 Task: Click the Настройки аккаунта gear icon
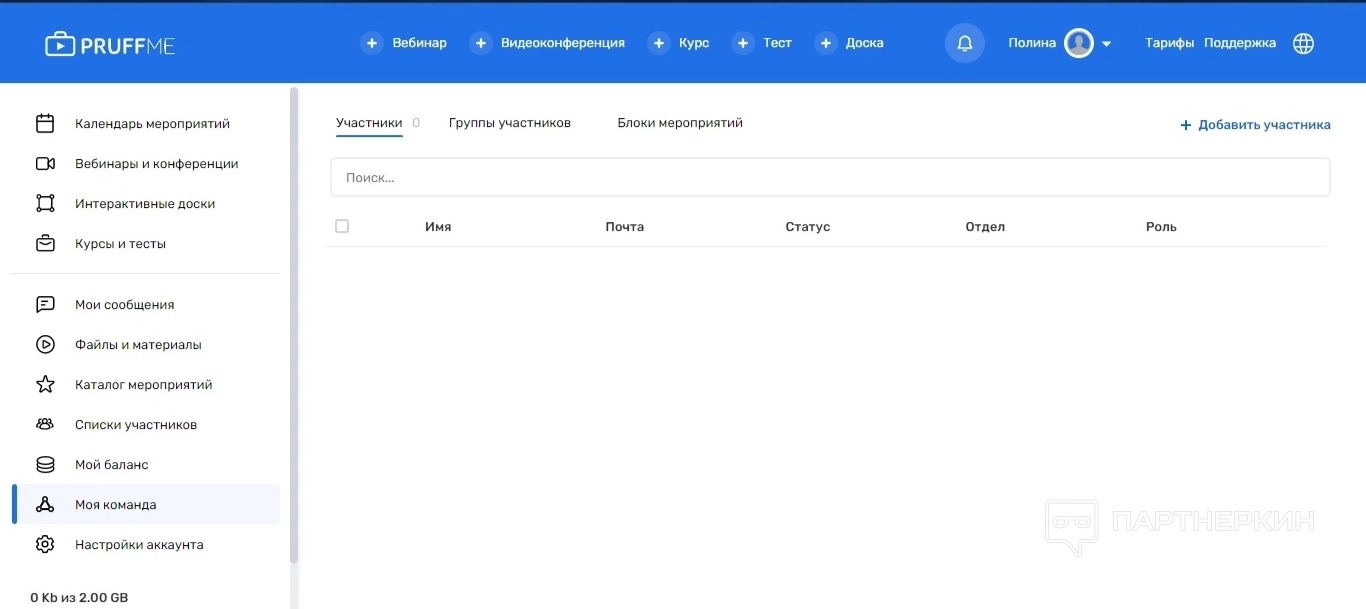tap(45, 545)
